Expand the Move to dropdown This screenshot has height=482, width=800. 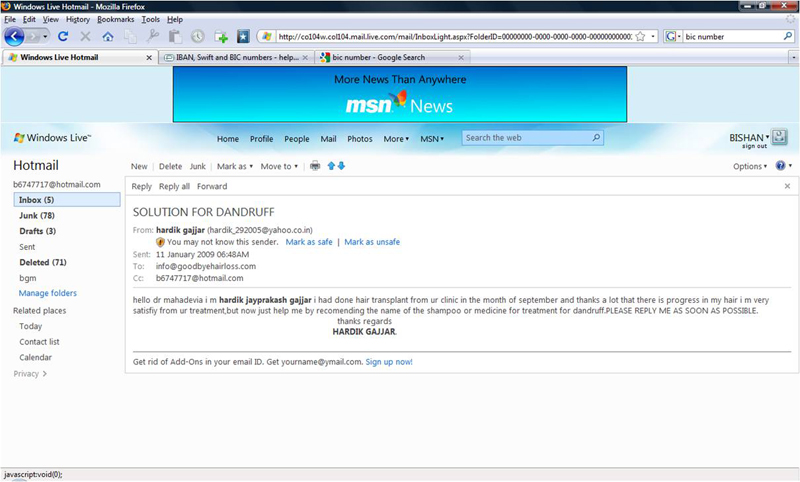point(279,167)
